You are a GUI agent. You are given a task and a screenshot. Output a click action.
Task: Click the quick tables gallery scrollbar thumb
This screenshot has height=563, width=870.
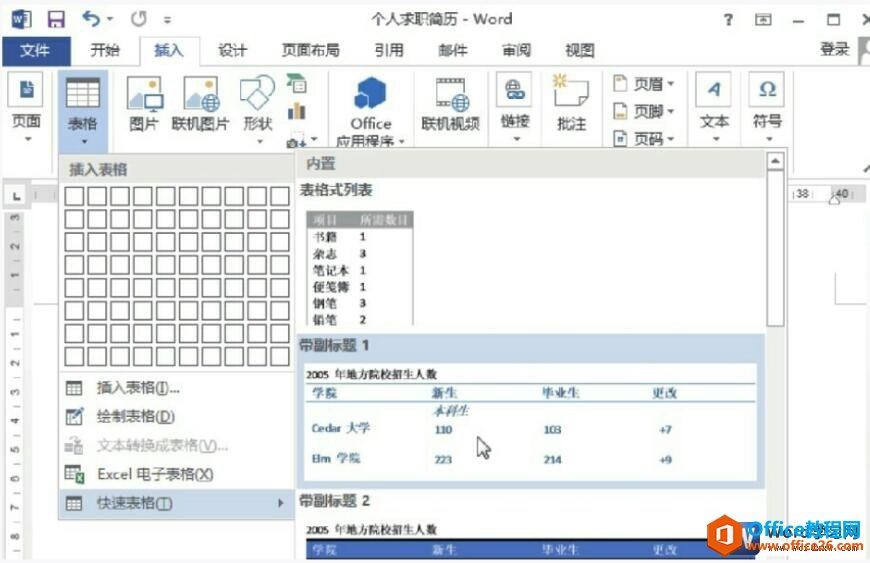(775, 248)
